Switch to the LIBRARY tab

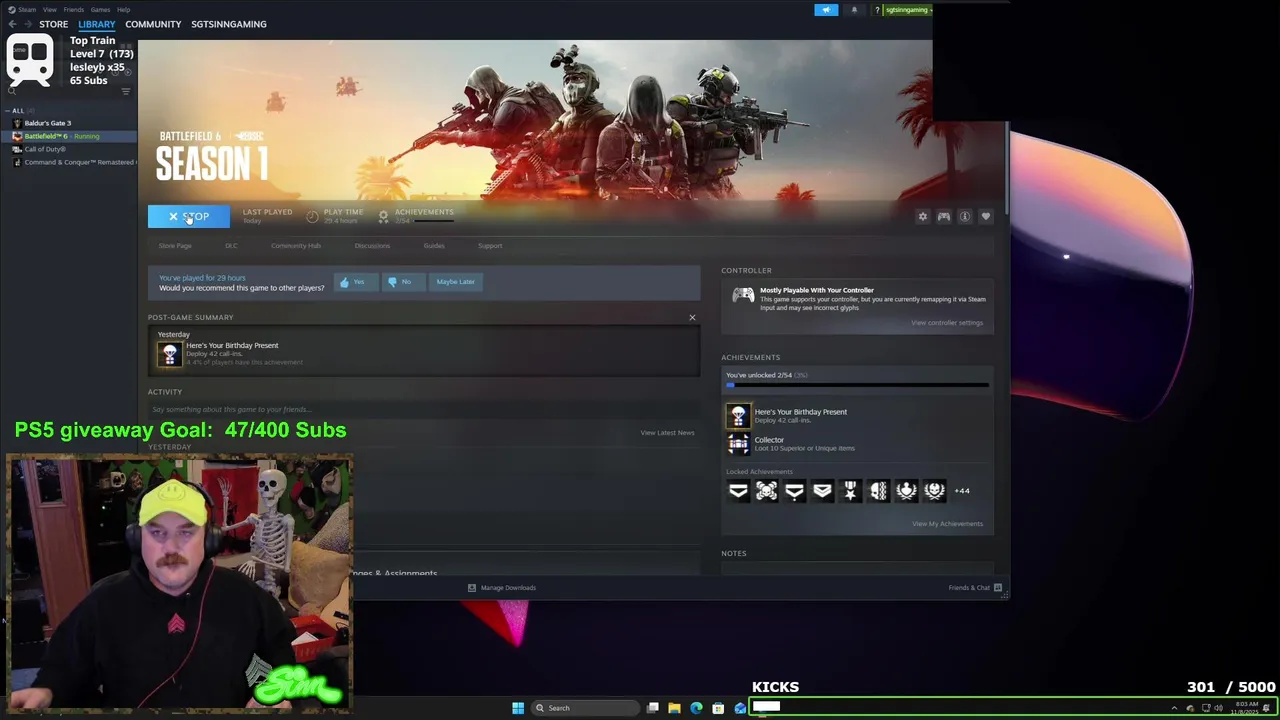click(97, 24)
